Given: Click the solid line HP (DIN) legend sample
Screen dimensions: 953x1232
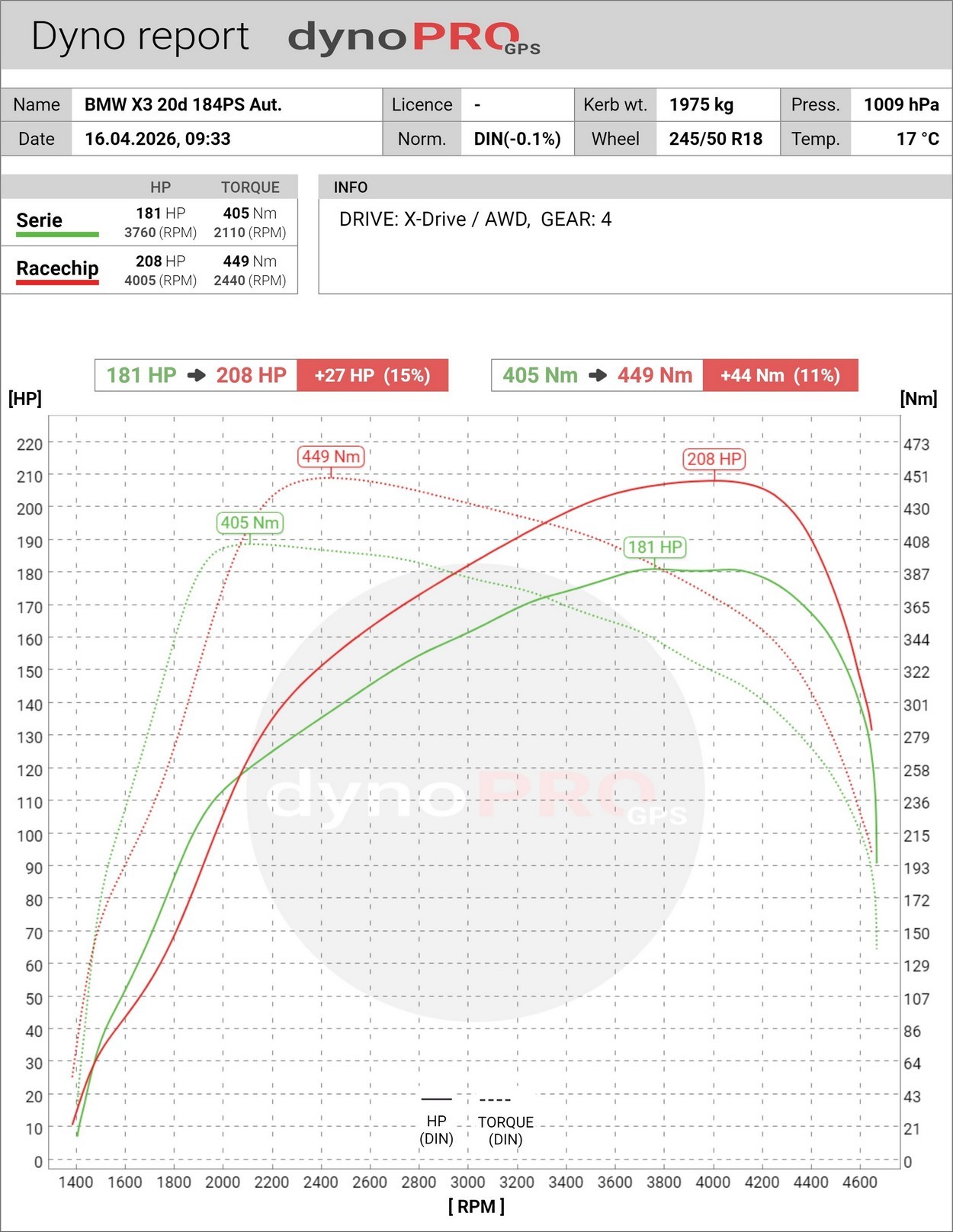Looking at the screenshot, I should [x=436, y=1099].
